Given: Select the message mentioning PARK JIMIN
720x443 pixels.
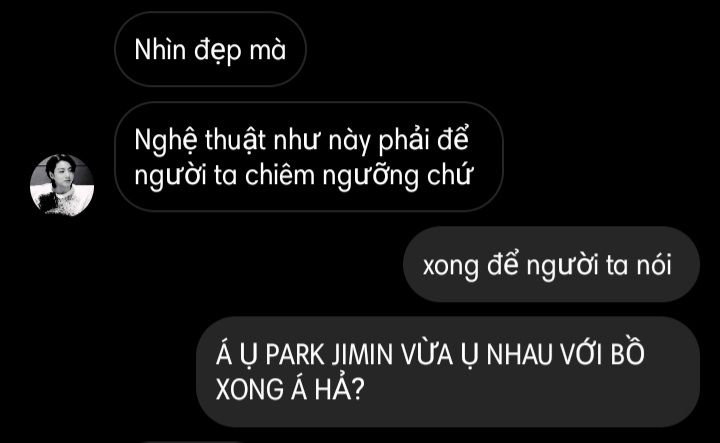Looking at the screenshot, I should 448,371.
